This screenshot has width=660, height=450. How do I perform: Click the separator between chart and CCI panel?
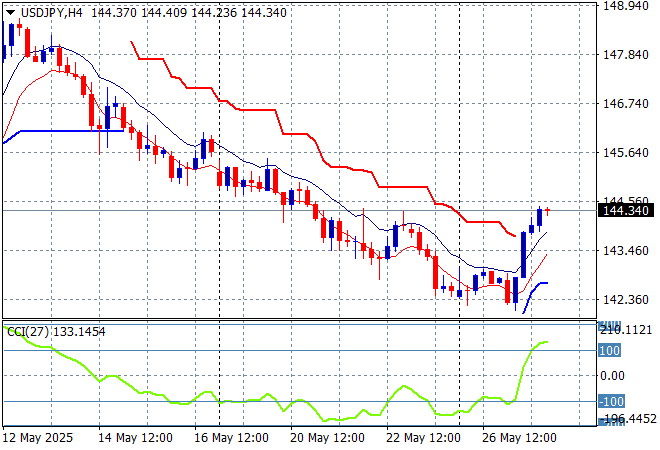click(x=300, y=321)
